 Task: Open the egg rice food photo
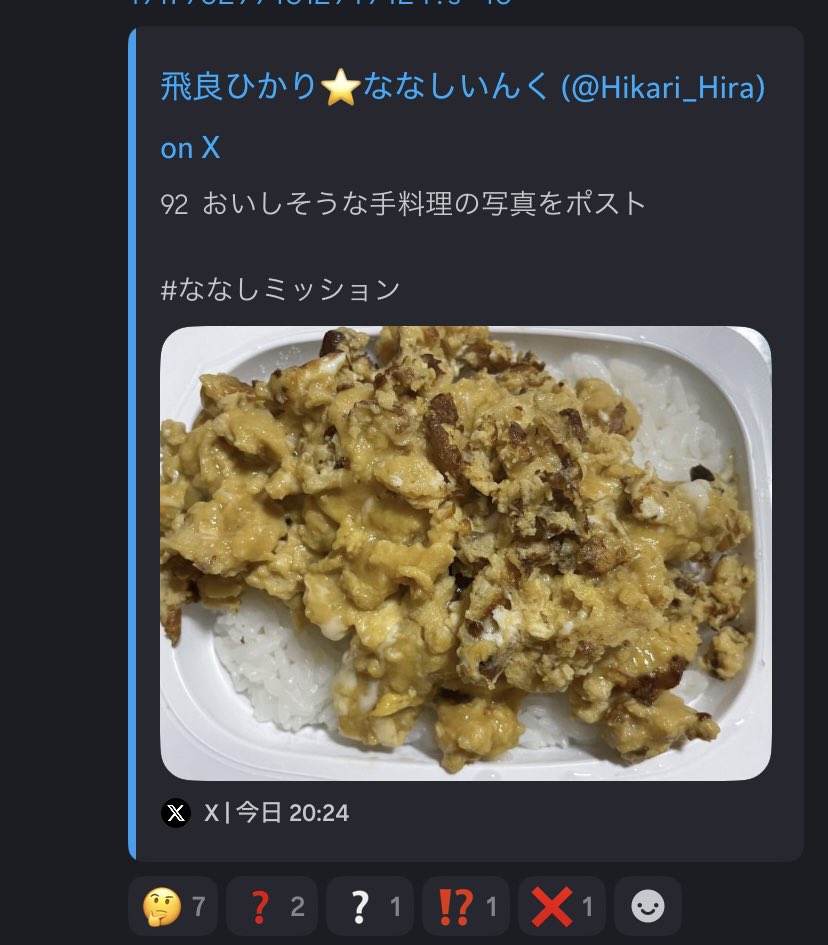[465, 553]
